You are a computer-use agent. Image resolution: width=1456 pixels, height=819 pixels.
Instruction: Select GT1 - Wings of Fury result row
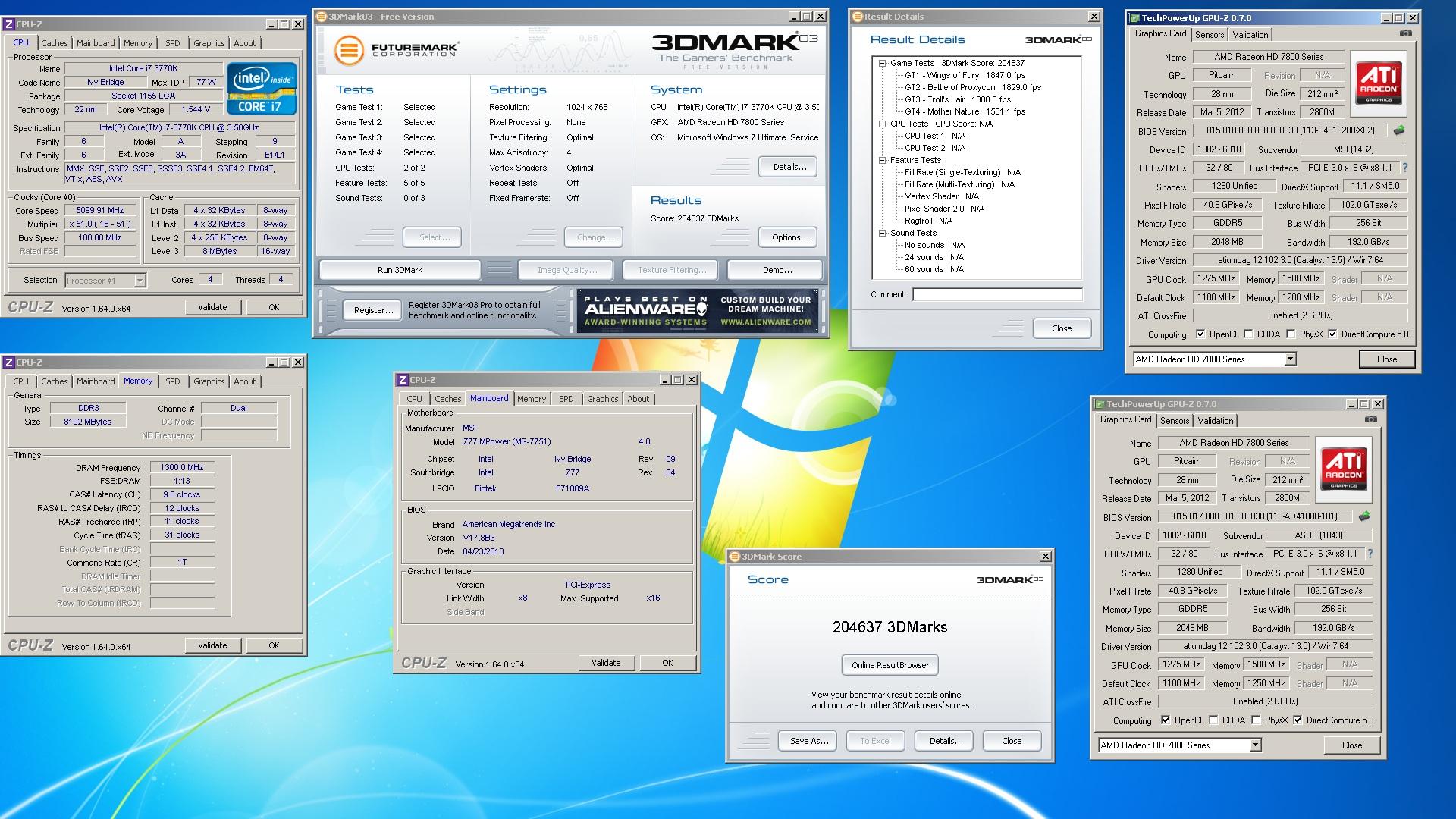coord(965,76)
